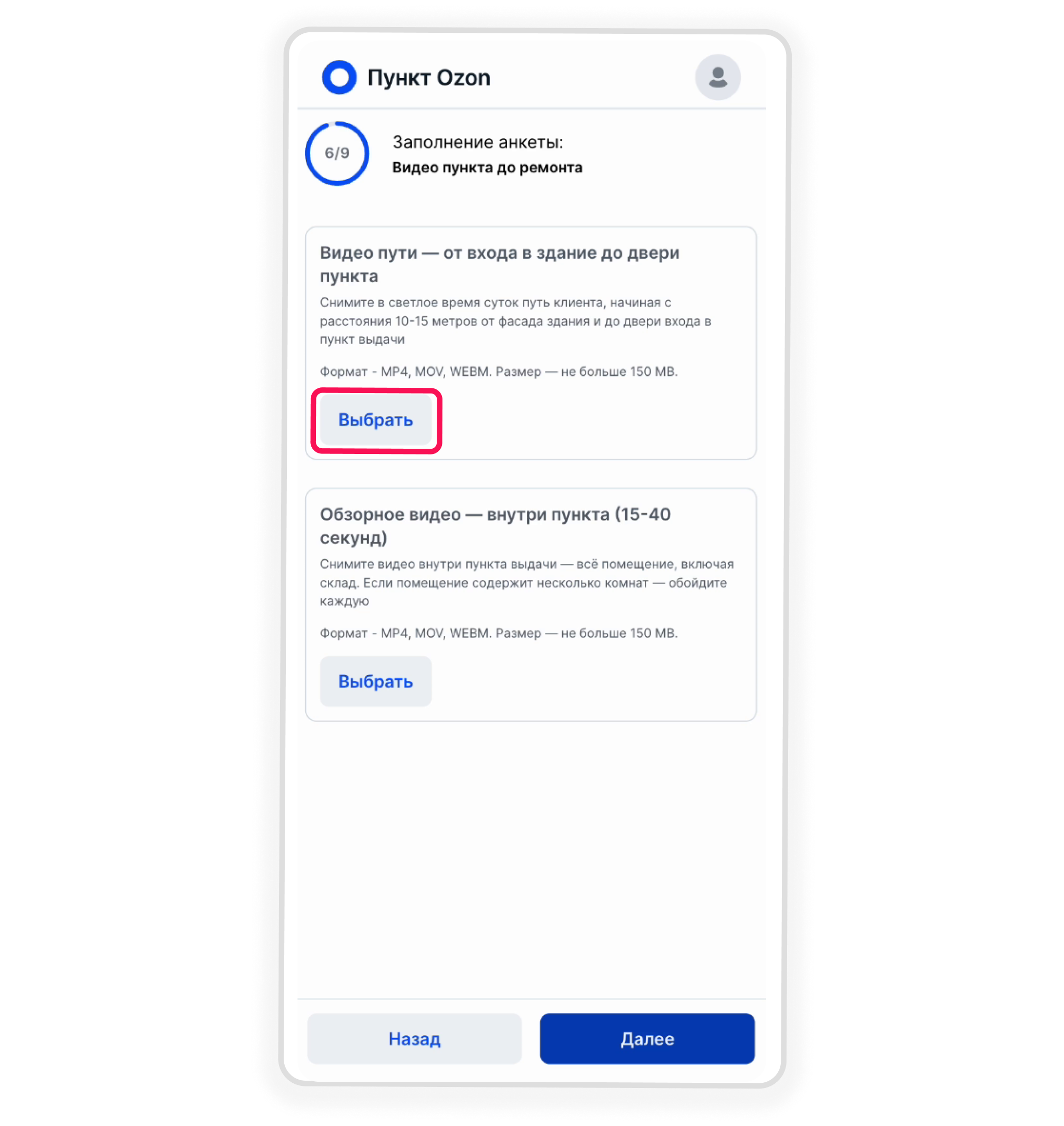Click format note in the first video card
1064x1126 pixels.
(499, 372)
